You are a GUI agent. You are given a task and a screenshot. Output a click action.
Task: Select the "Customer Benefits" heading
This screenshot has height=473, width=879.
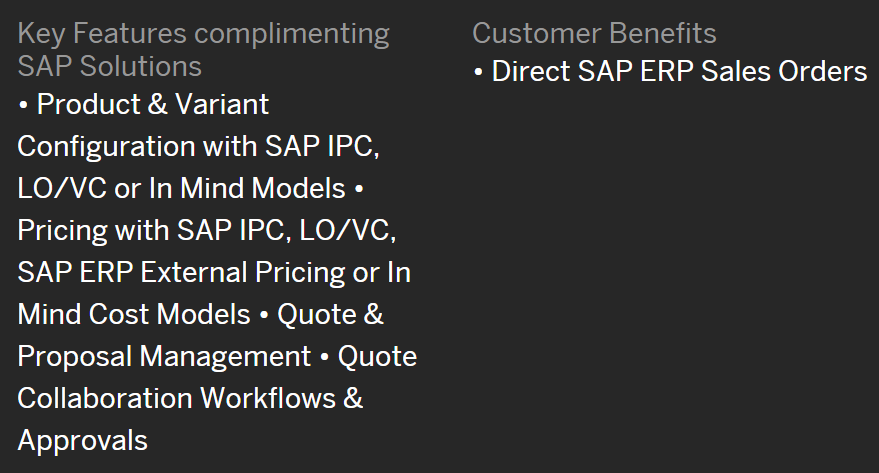594,34
